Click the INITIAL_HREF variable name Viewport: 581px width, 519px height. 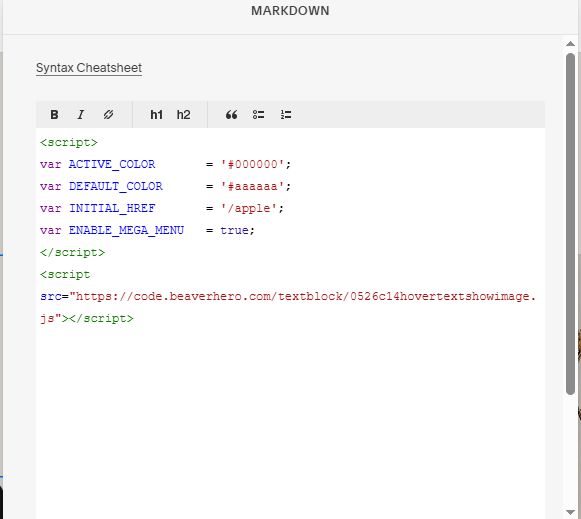pos(112,208)
